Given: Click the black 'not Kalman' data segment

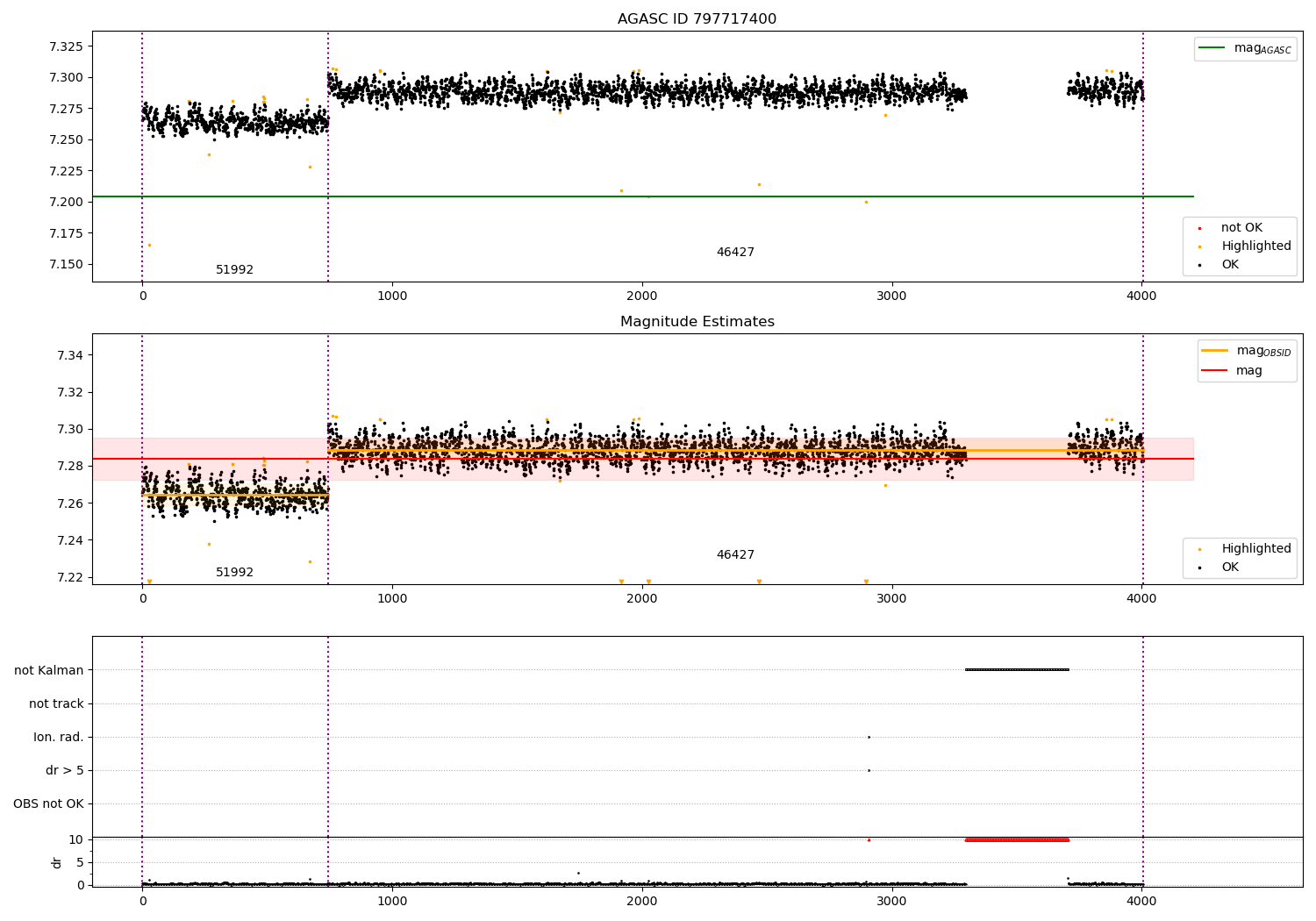Looking at the screenshot, I should (1017, 670).
